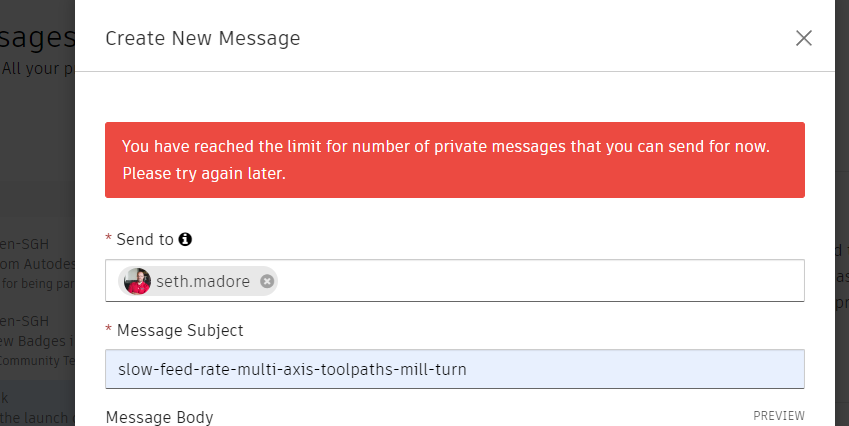Click seth.madore's avatar picture in the chip
Screen dimensions: 849x426
point(138,282)
